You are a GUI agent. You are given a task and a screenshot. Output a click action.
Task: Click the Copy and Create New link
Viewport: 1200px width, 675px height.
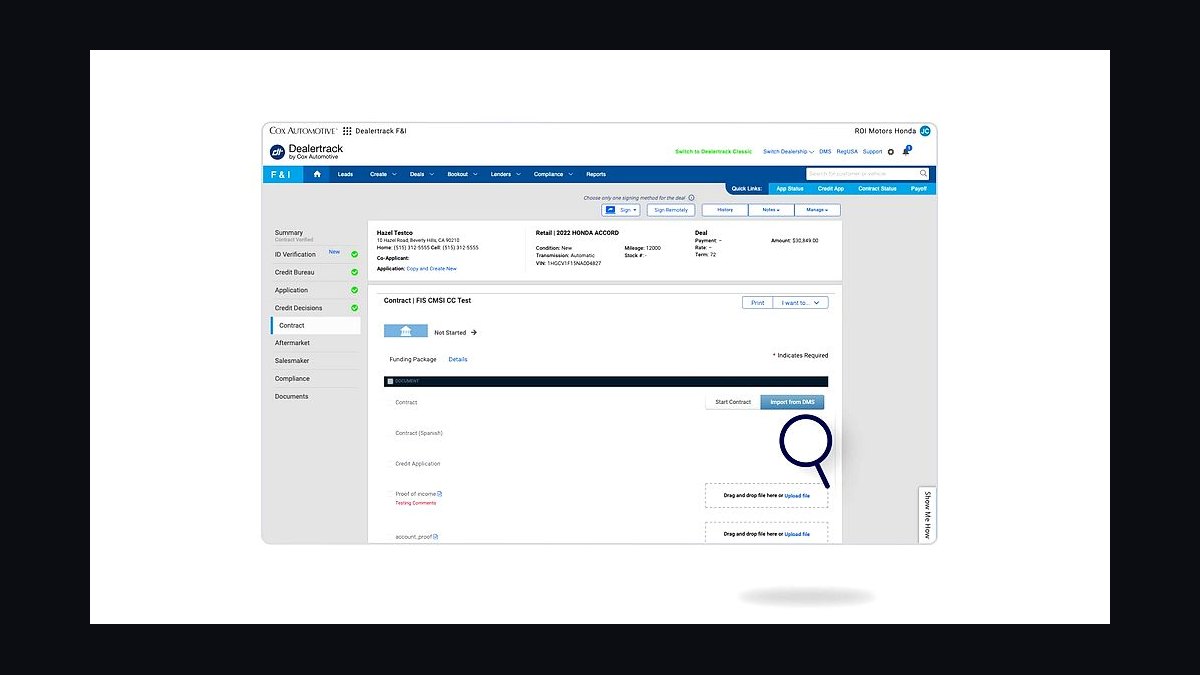(431, 268)
